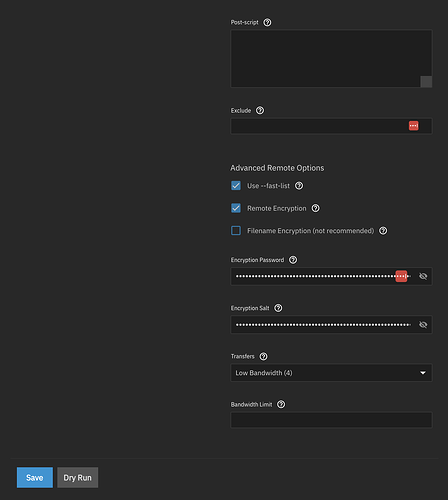Screen dimensions: 448x500
Task: Open help tooltip for Encryption Password
Action: point(293,260)
